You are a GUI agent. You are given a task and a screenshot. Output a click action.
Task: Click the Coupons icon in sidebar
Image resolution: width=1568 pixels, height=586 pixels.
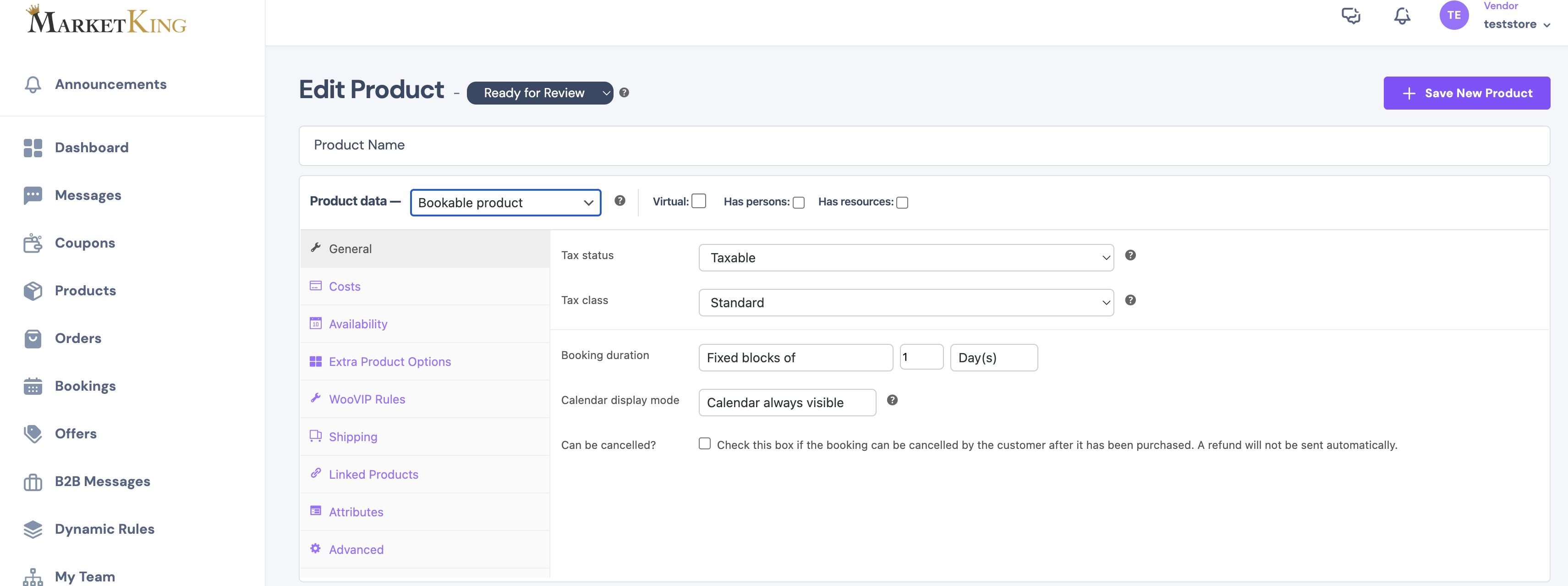coord(33,243)
